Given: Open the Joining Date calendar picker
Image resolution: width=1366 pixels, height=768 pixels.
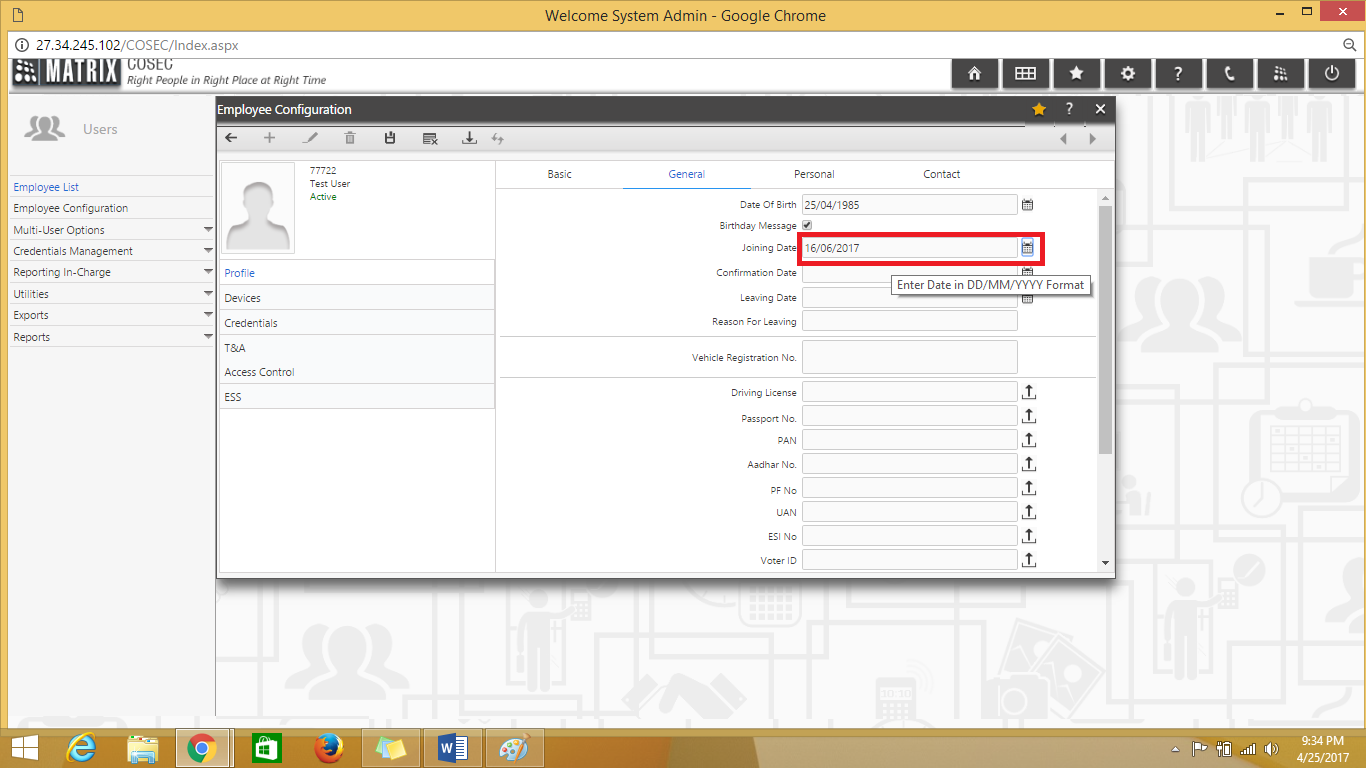Looking at the screenshot, I should click(1027, 247).
